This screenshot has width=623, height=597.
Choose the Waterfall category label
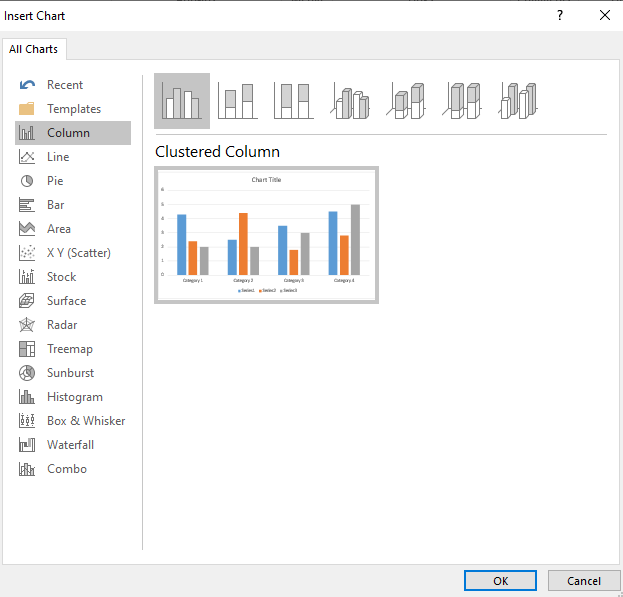[70, 445]
